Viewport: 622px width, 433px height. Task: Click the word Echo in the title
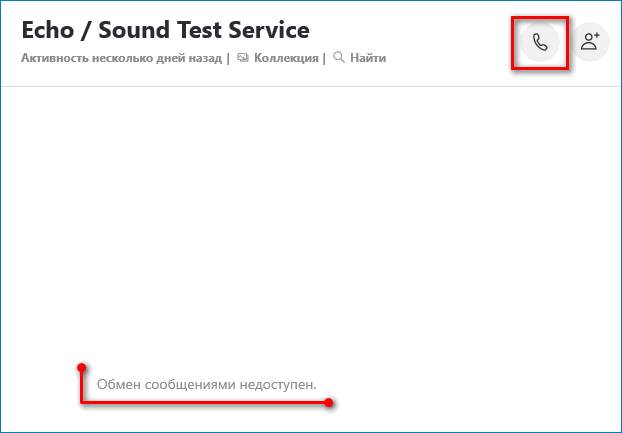click(x=48, y=30)
